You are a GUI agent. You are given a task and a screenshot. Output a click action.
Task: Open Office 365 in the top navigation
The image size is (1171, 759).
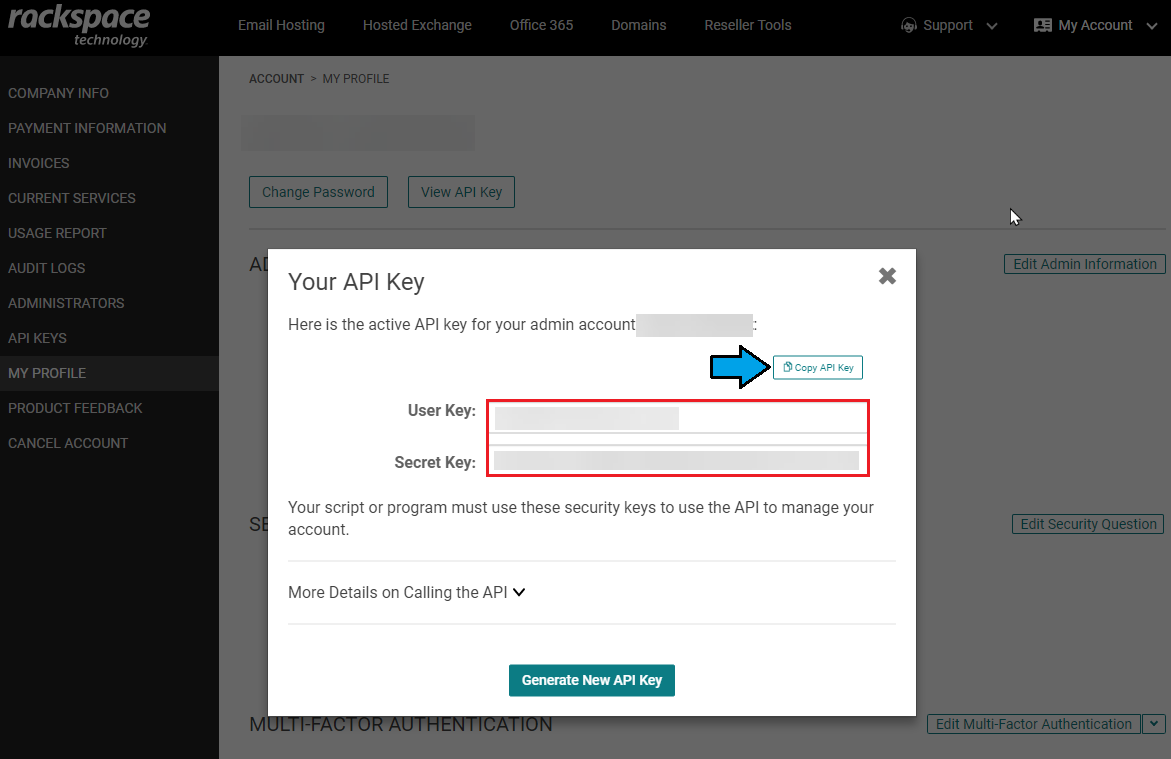click(541, 25)
